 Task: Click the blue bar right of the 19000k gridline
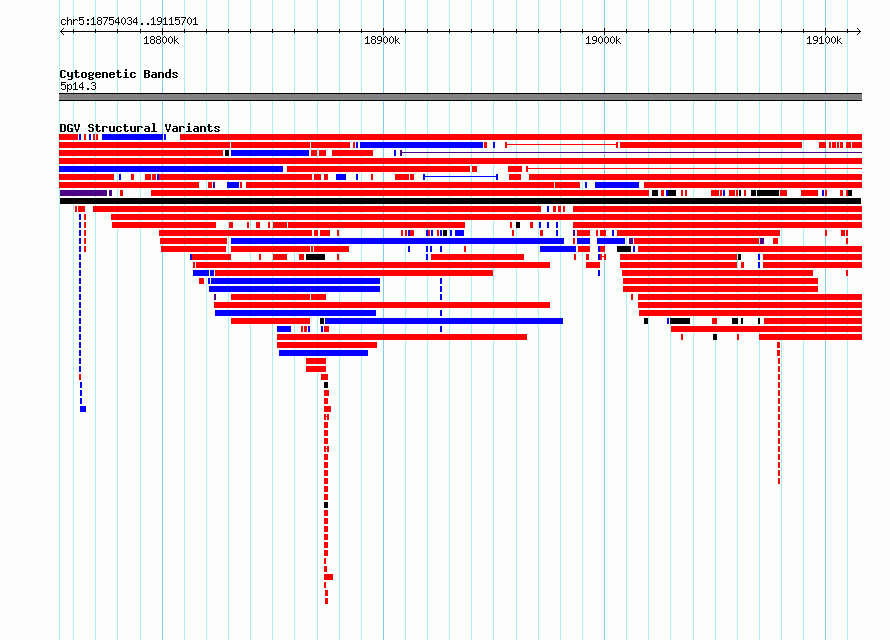pos(617,185)
